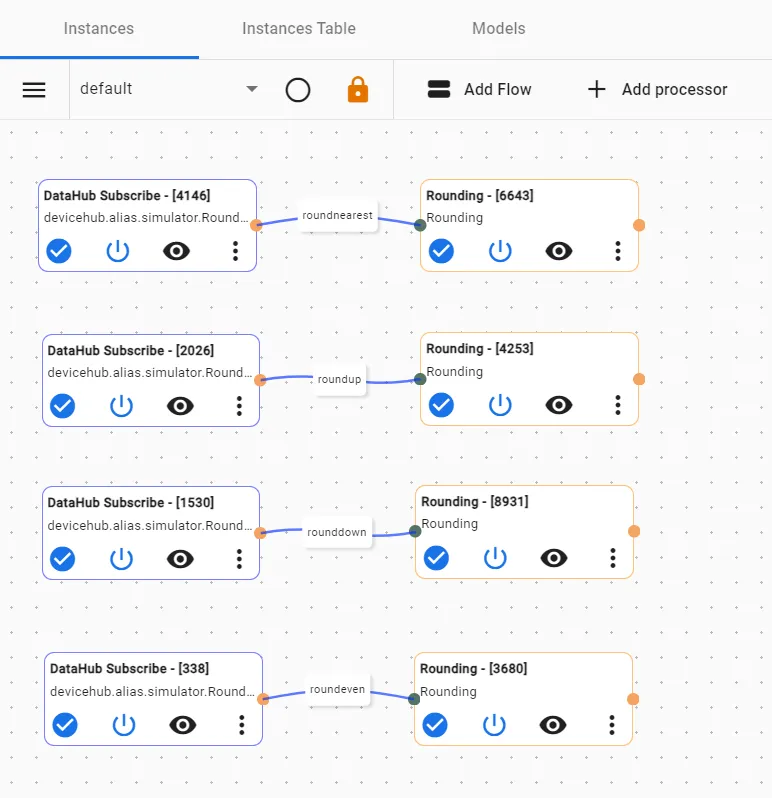The image size is (772, 798).
Task: Click output port of Rounding [6643]
Action: pyautogui.click(x=639, y=225)
